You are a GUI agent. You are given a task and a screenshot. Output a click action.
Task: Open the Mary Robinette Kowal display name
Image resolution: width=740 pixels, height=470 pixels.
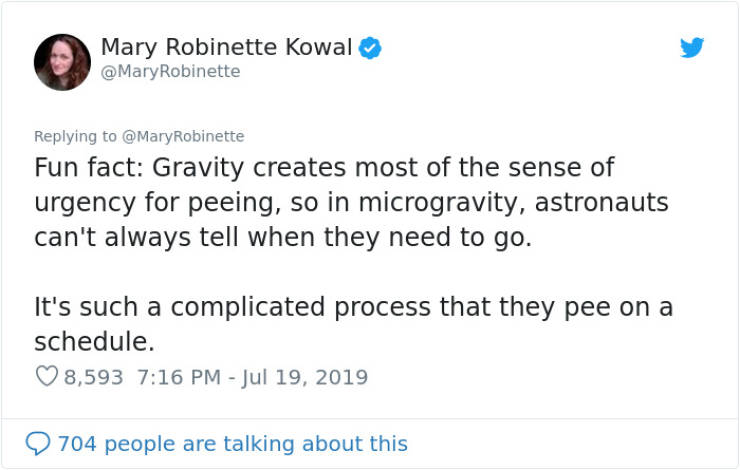(x=227, y=47)
